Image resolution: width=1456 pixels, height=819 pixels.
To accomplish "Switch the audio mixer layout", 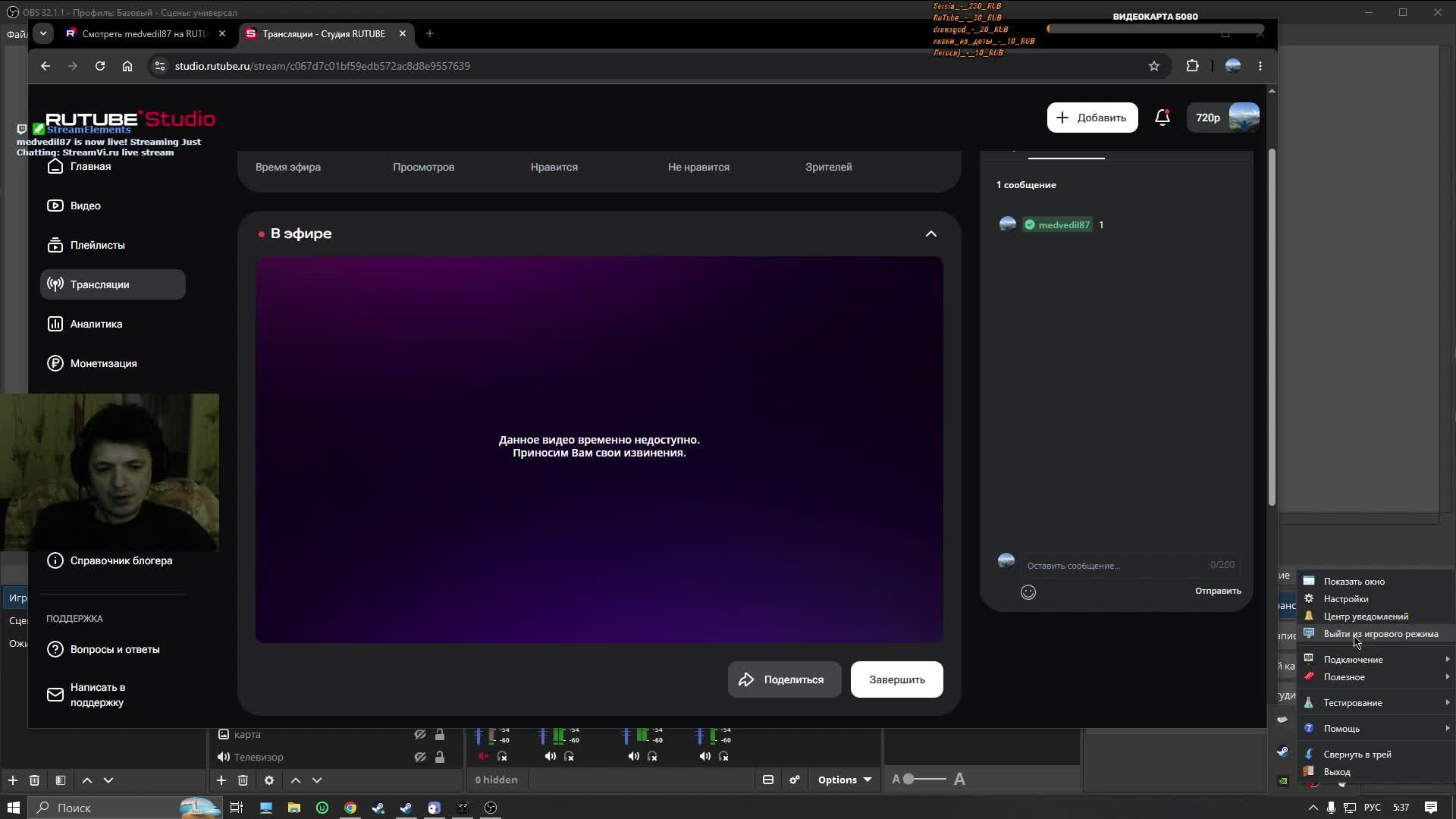I will point(768,780).
